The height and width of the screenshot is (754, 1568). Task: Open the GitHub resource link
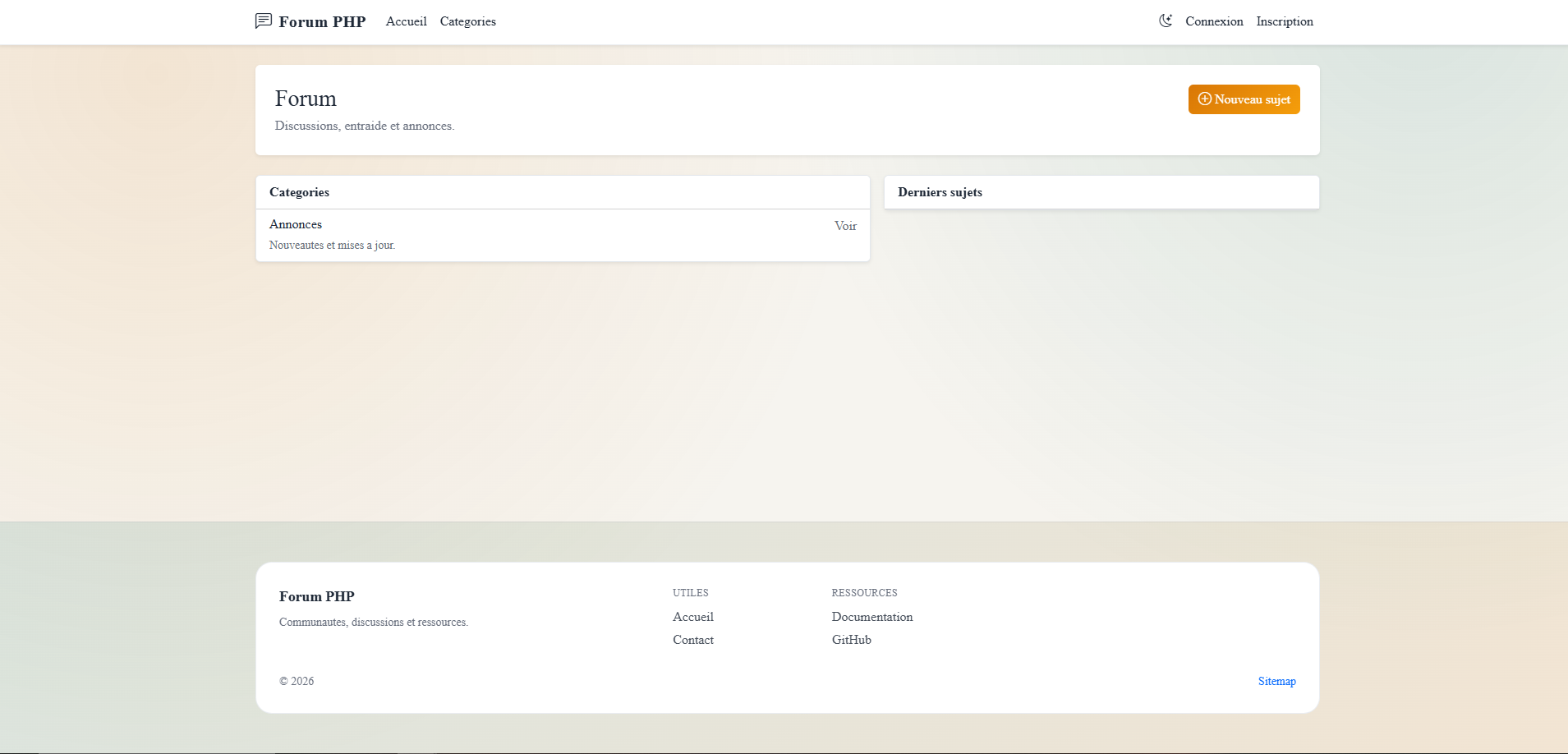[850, 640]
